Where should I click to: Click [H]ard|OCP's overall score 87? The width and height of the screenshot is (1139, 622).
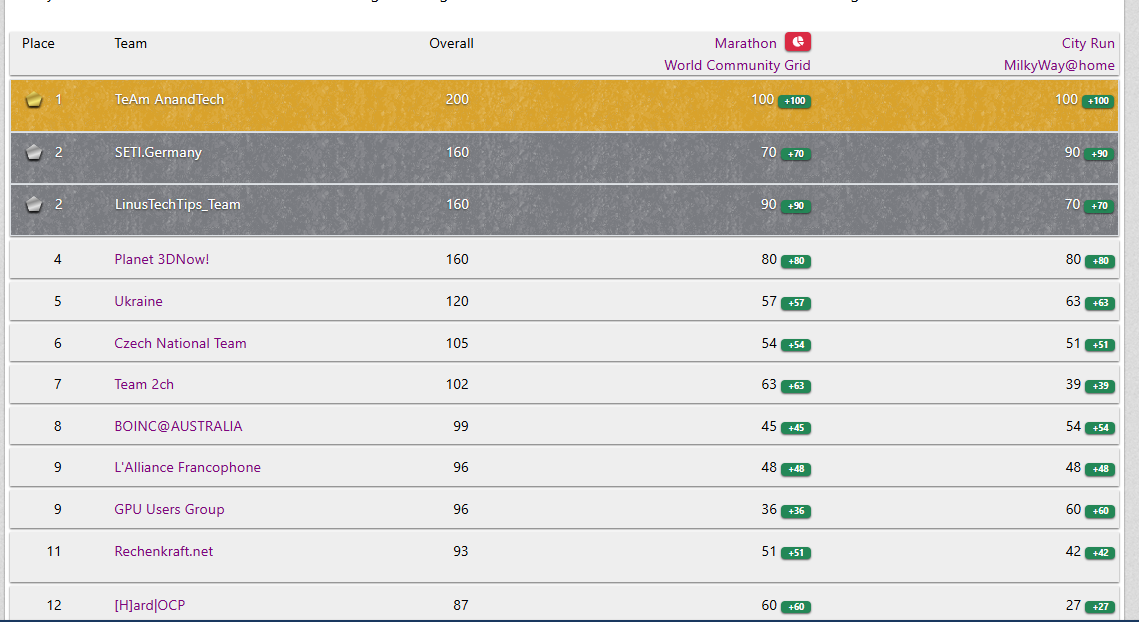pos(461,605)
